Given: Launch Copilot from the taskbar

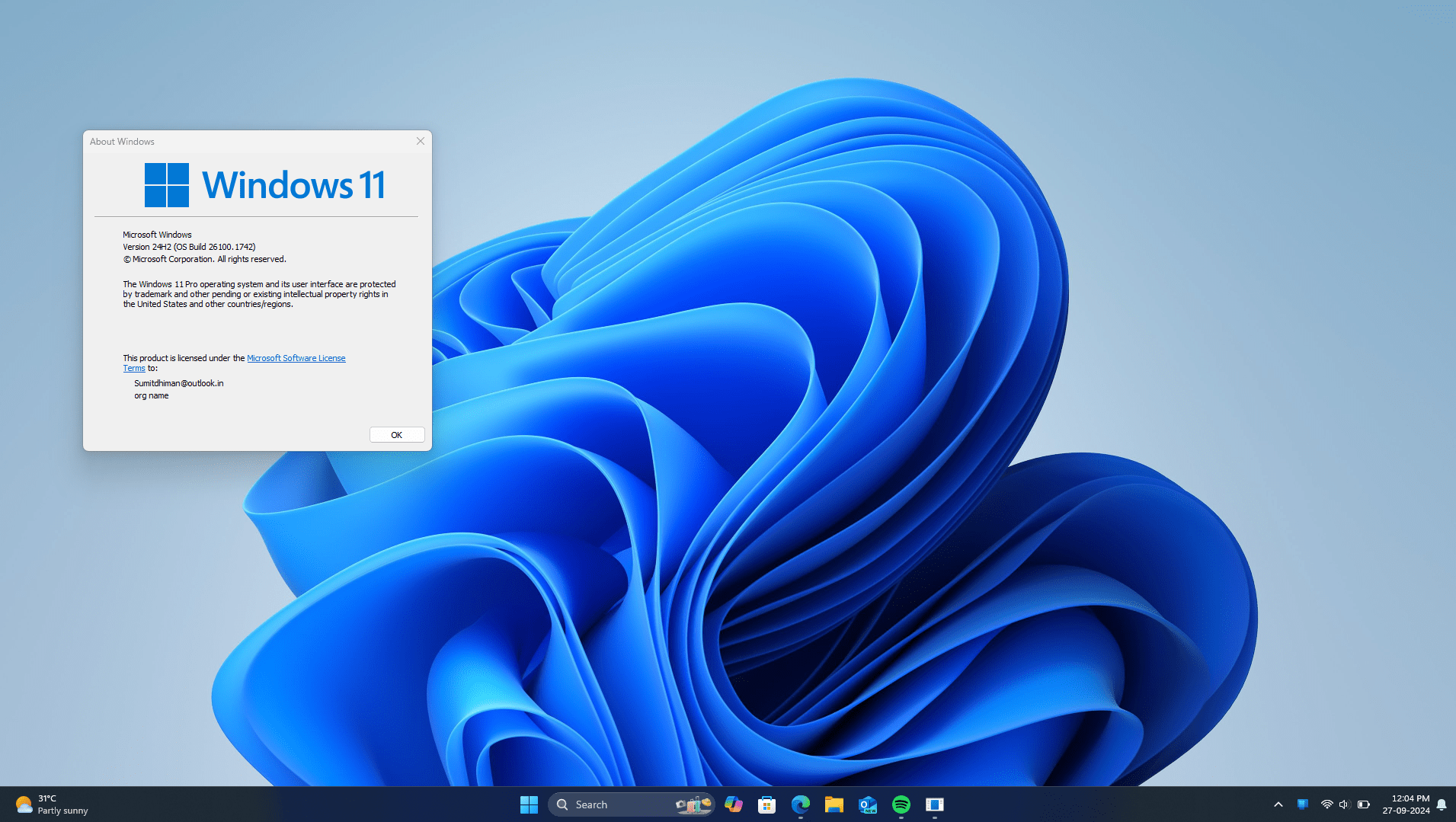Looking at the screenshot, I should point(734,804).
